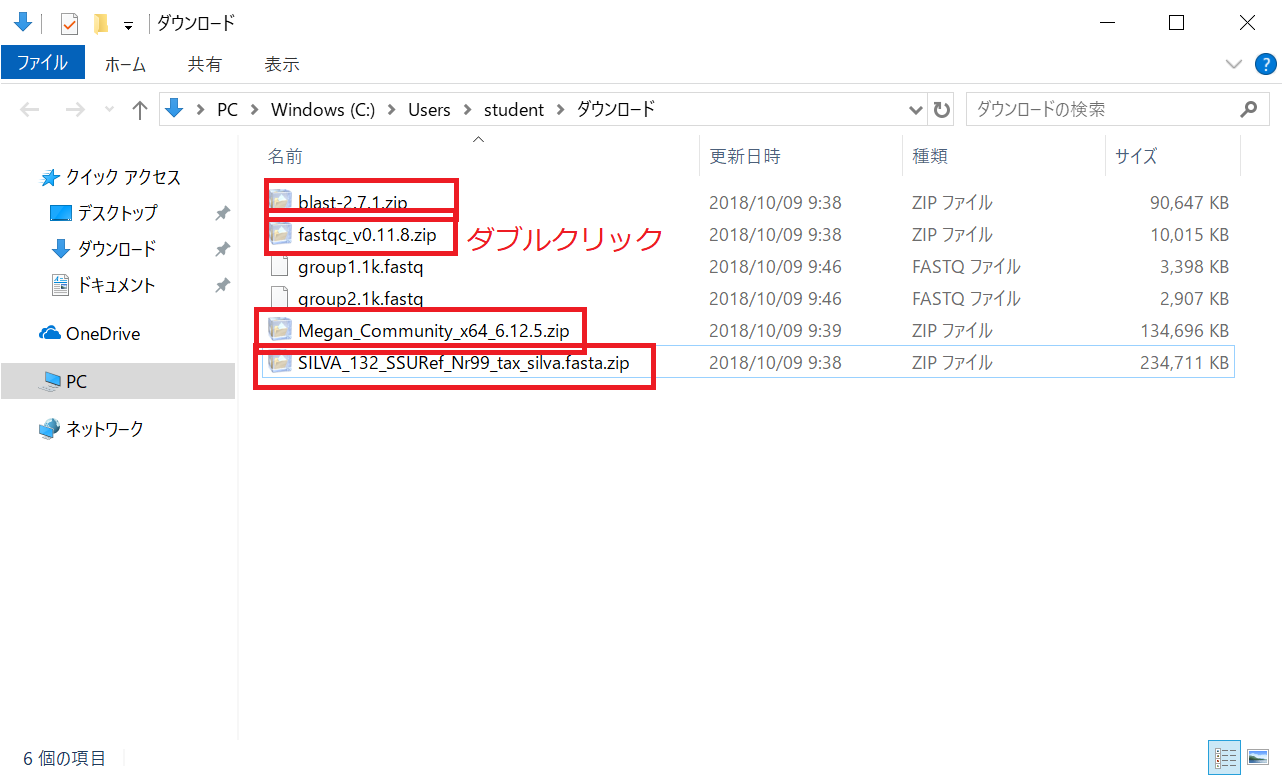1283x776 pixels.
Task: Click the properties quick access toolbar icon
Action: coord(69,24)
